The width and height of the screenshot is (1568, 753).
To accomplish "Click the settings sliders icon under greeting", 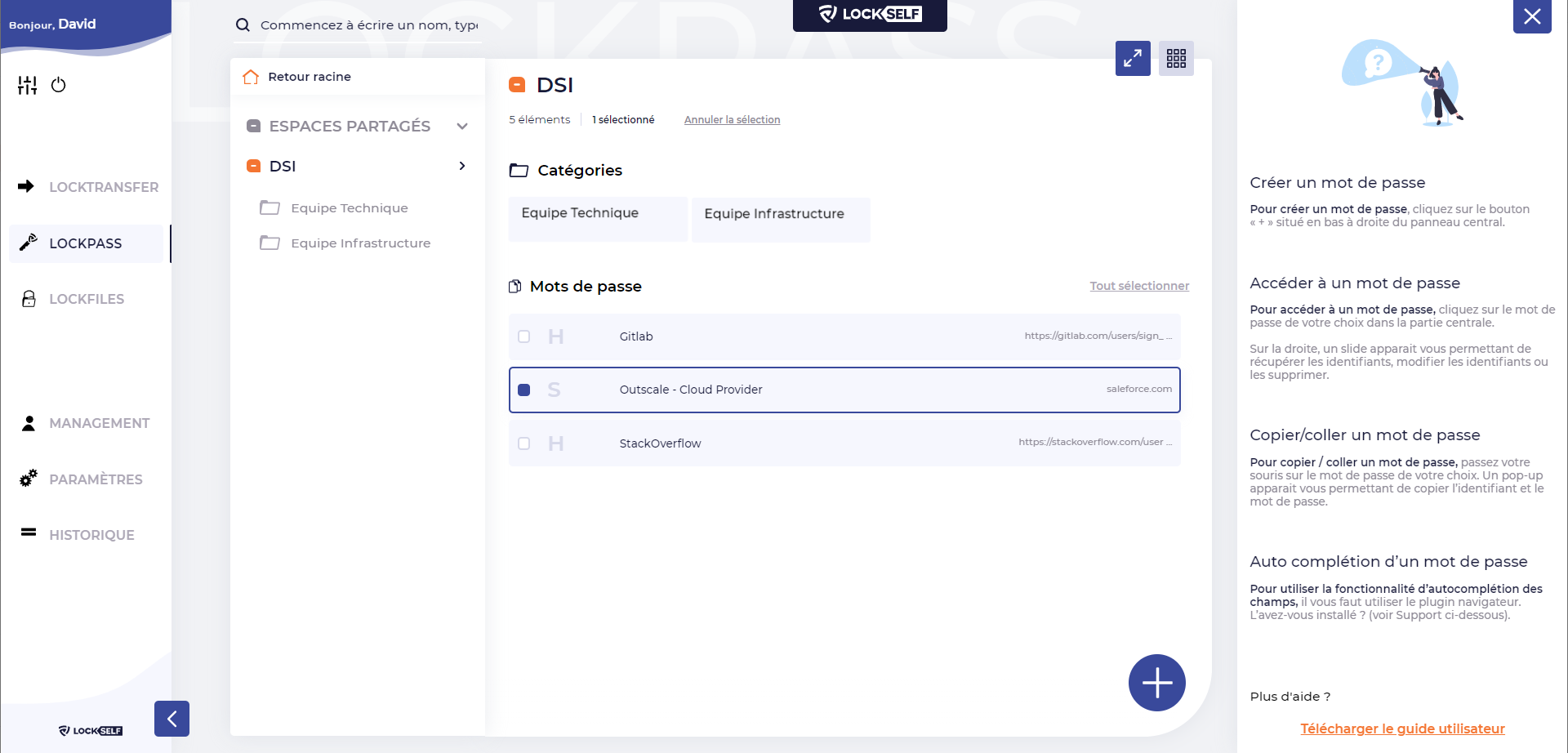I will [28, 85].
